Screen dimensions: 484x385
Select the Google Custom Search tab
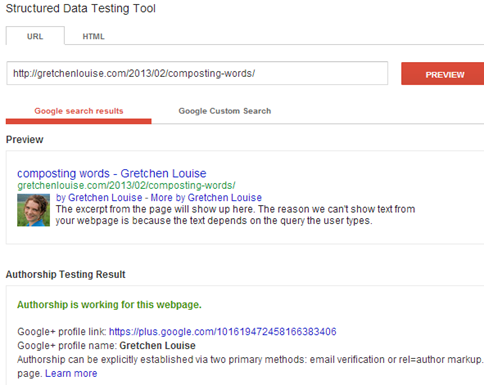[225, 111]
